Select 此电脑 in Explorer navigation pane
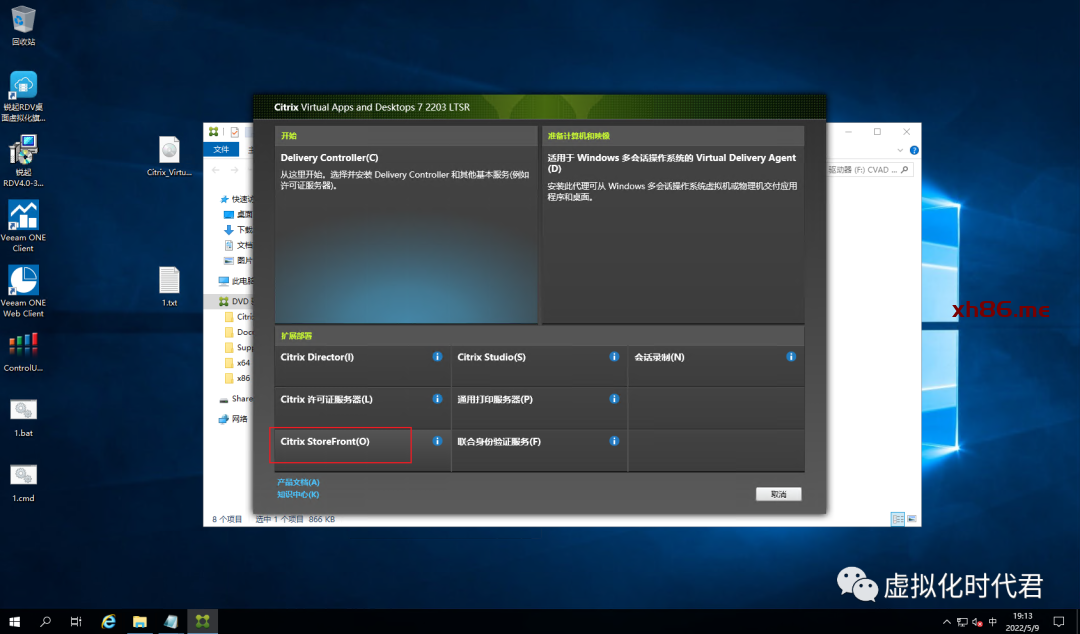Screen dimensions: 1080x634 [x=236, y=281]
